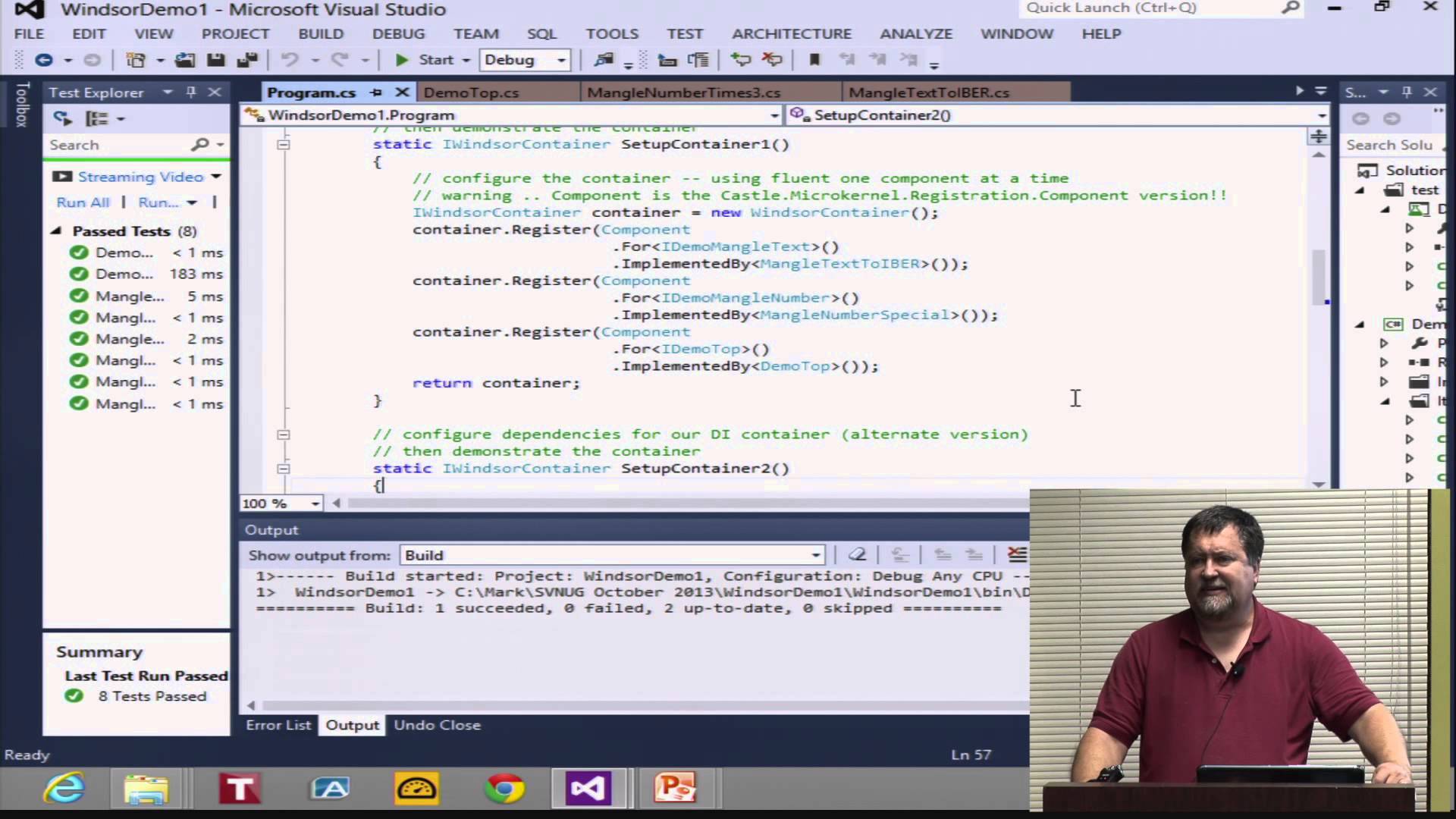This screenshot has width=1456, height=819.
Task: Open the Streaming Video playlist dropdown
Action: [216, 177]
